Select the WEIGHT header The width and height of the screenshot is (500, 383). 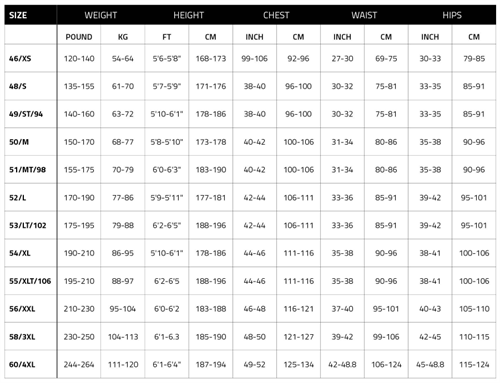101,15
